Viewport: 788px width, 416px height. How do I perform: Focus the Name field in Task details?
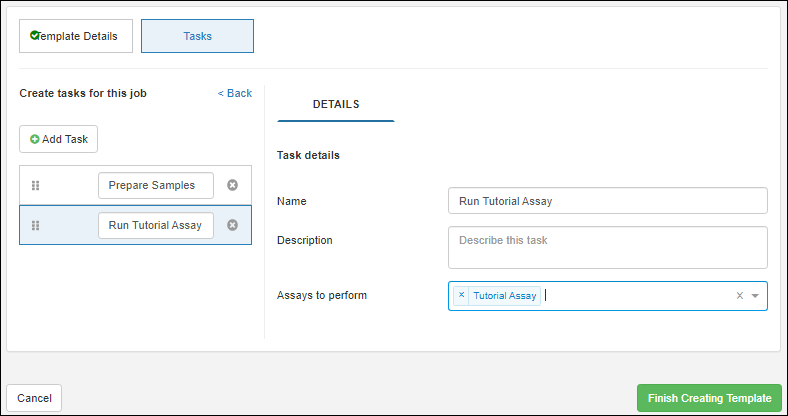[x=607, y=201]
